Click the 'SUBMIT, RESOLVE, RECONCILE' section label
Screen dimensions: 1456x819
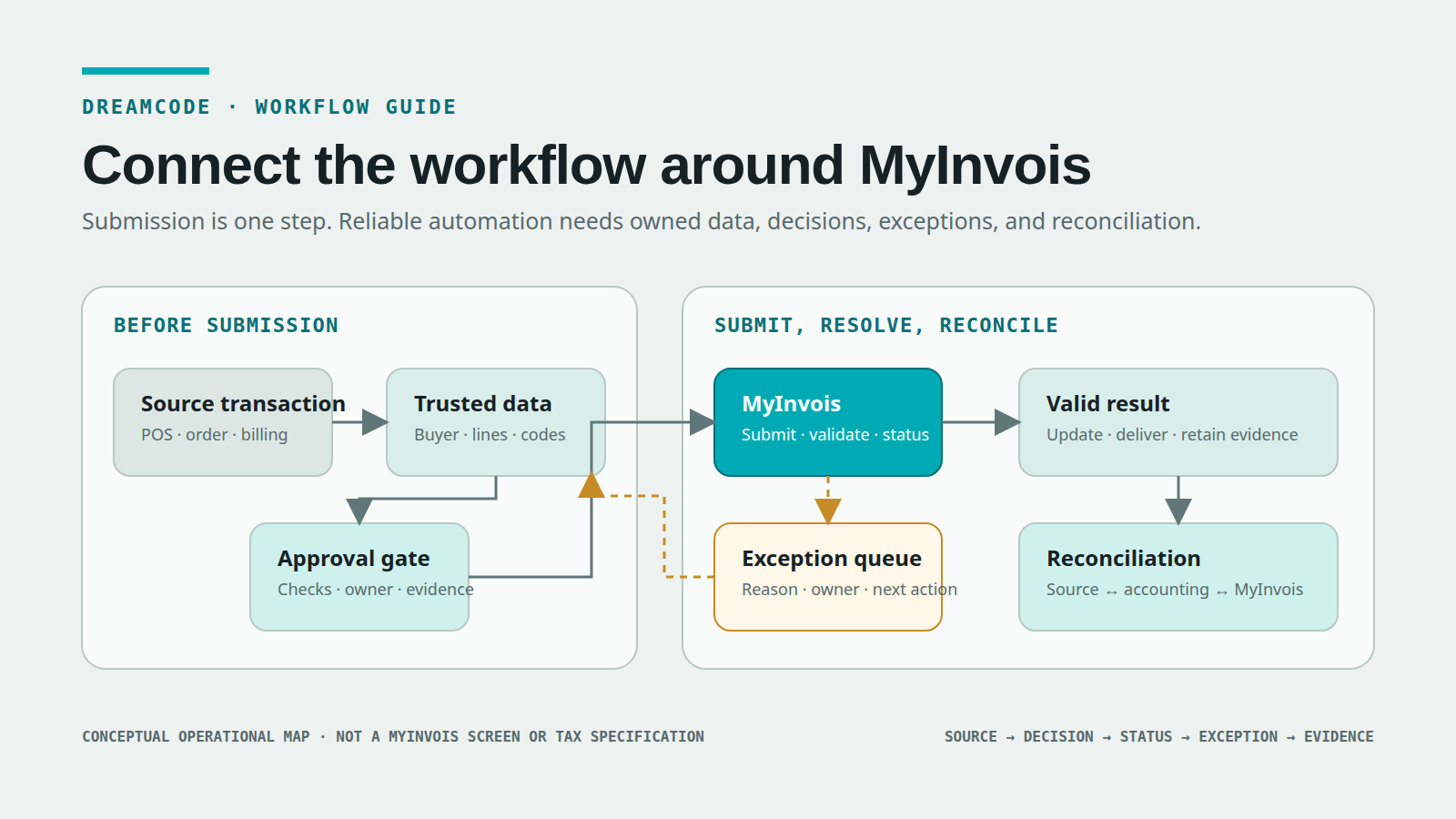(x=886, y=326)
